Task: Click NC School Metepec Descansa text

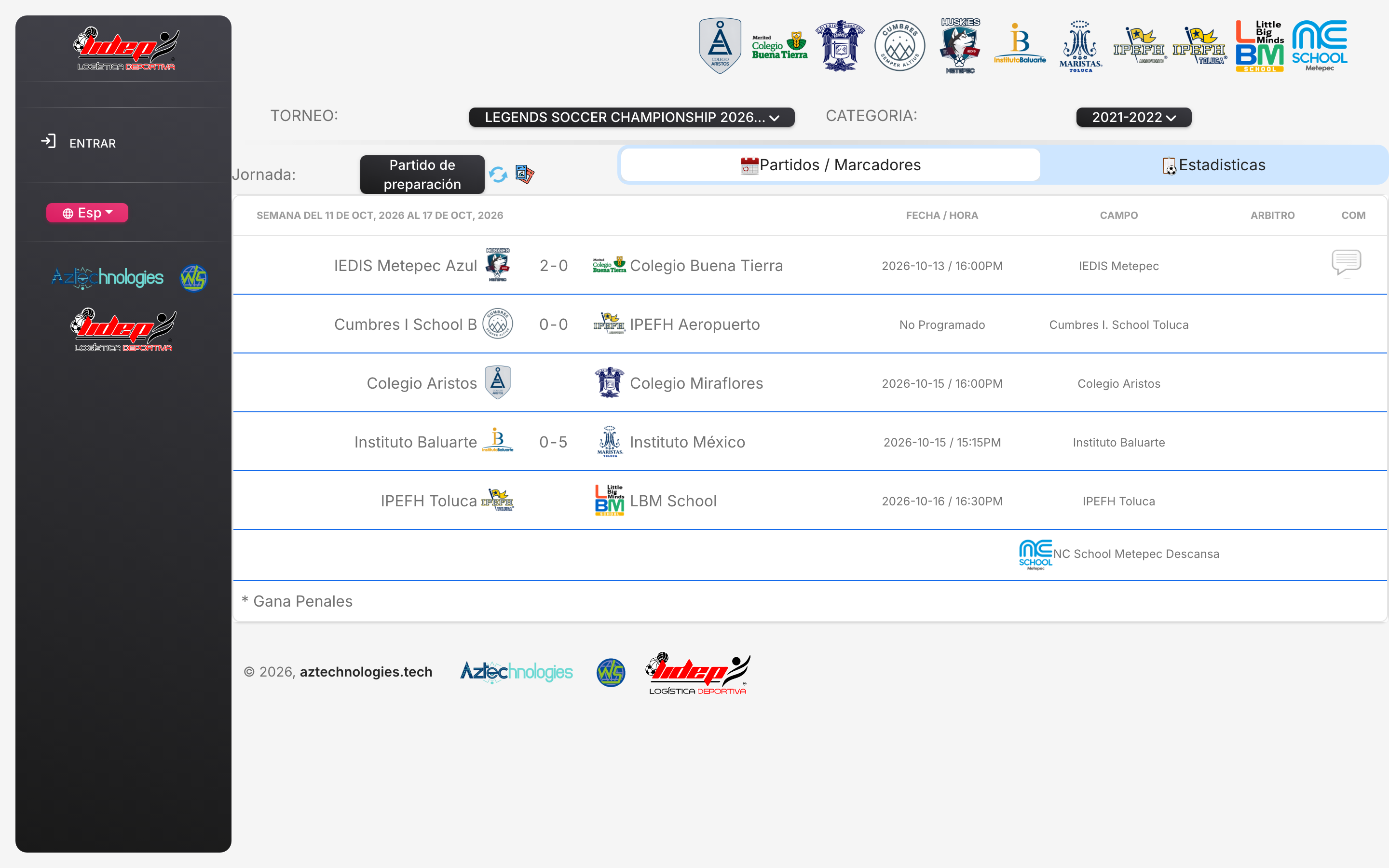Action: click(x=1136, y=554)
